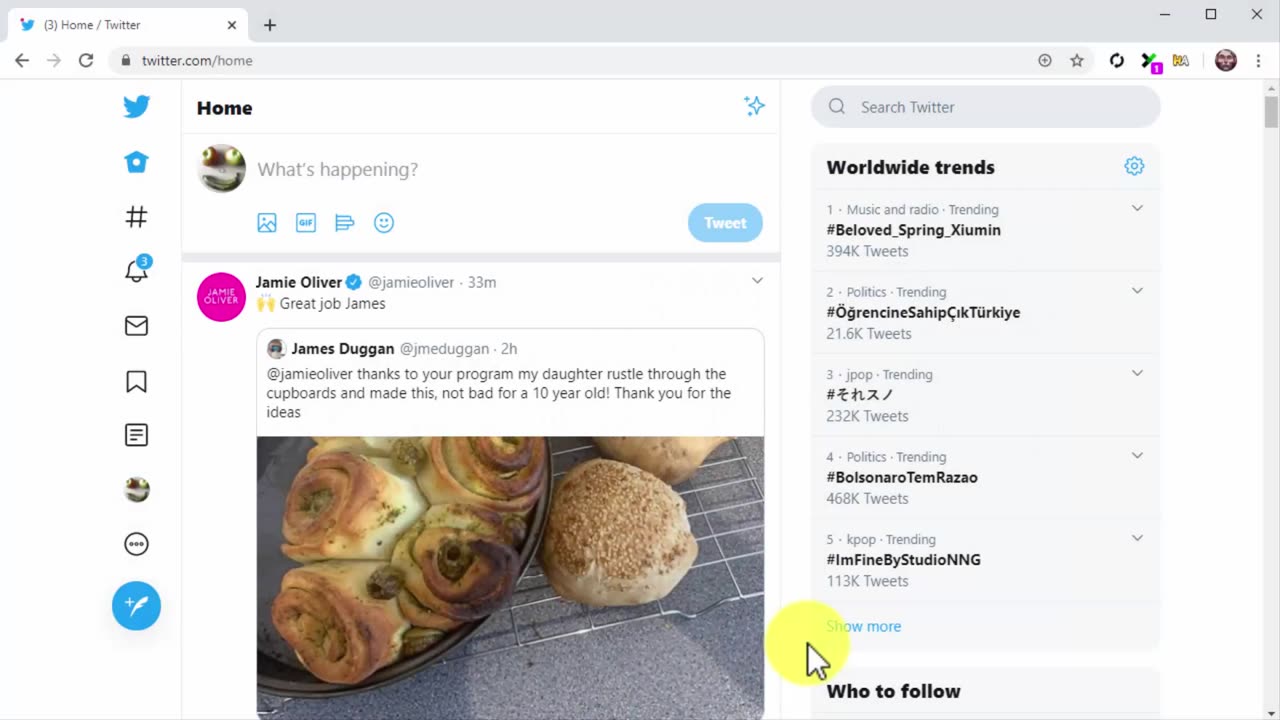Reload the page with refresh icon

(86, 60)
